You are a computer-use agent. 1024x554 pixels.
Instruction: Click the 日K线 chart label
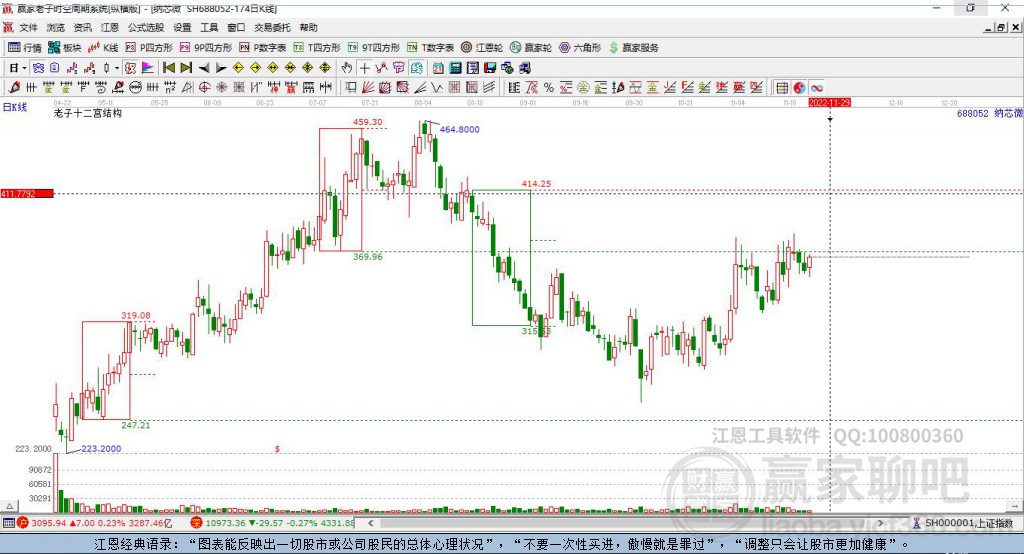tap(15, 107)
